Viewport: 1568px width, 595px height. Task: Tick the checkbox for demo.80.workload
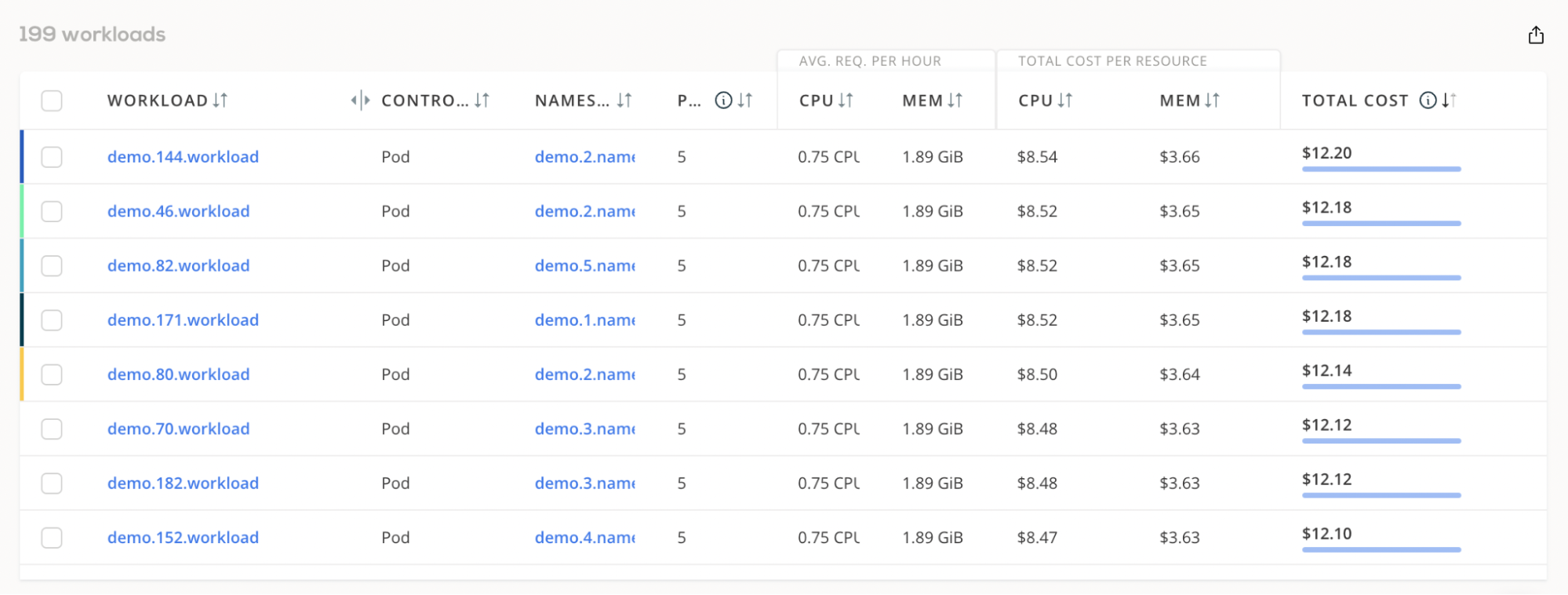[52, 374]
